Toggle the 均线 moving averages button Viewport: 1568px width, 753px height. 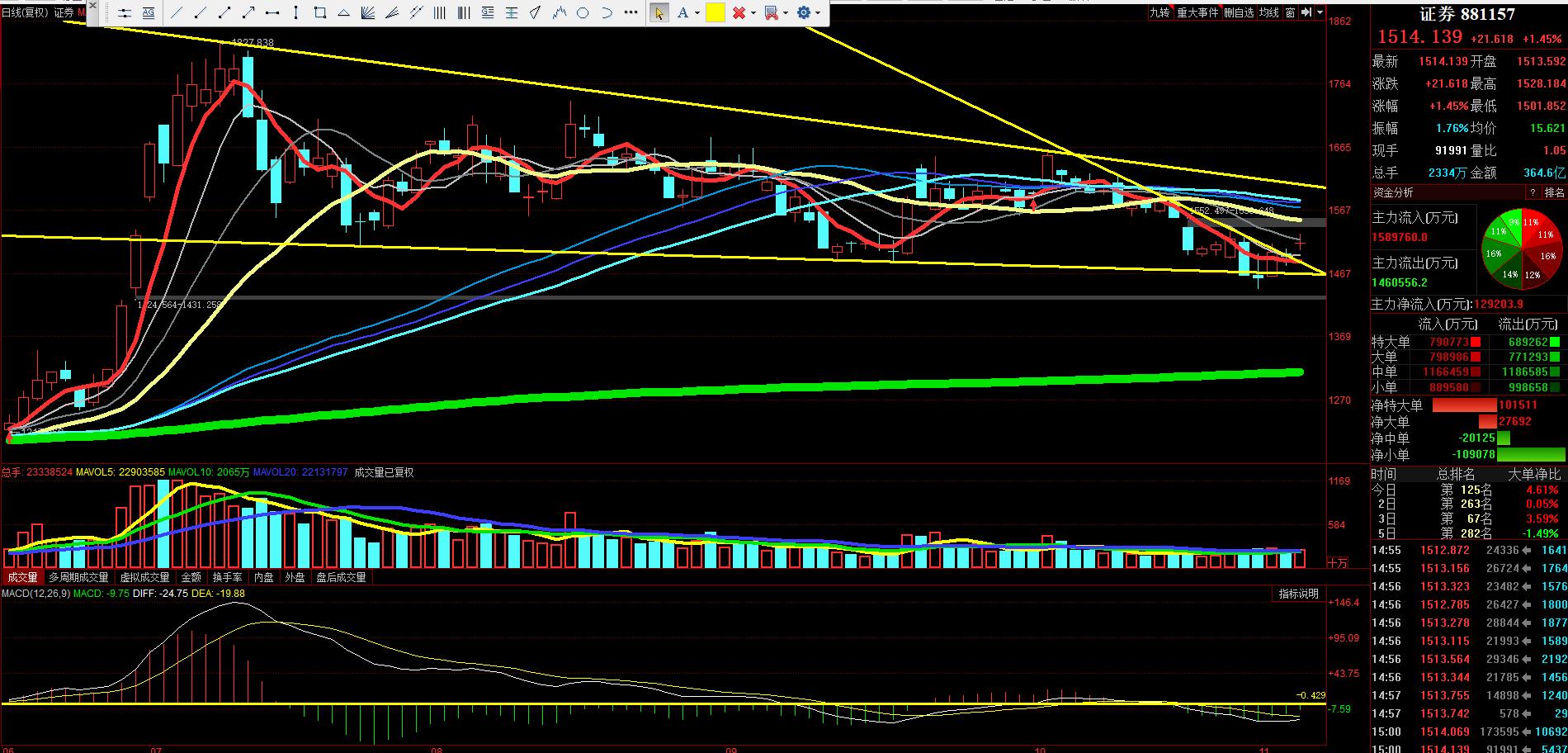point(1269,12)
